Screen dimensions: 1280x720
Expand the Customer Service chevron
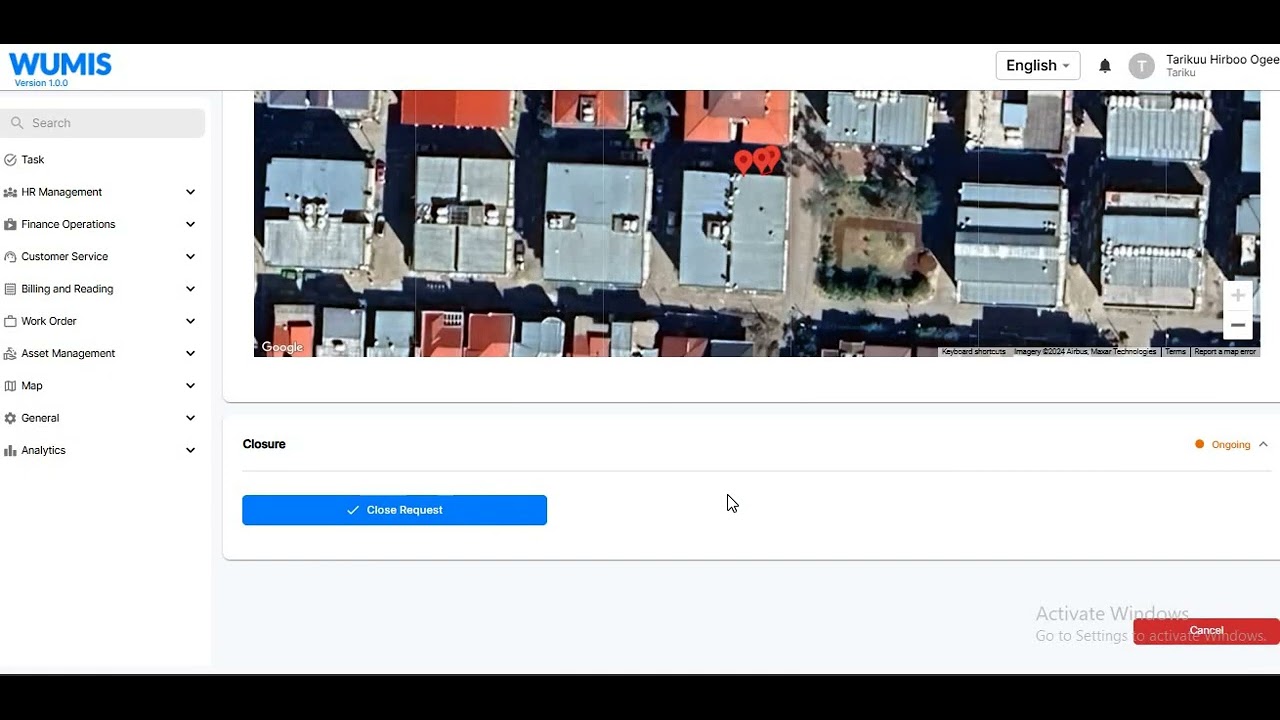point(190,257)
